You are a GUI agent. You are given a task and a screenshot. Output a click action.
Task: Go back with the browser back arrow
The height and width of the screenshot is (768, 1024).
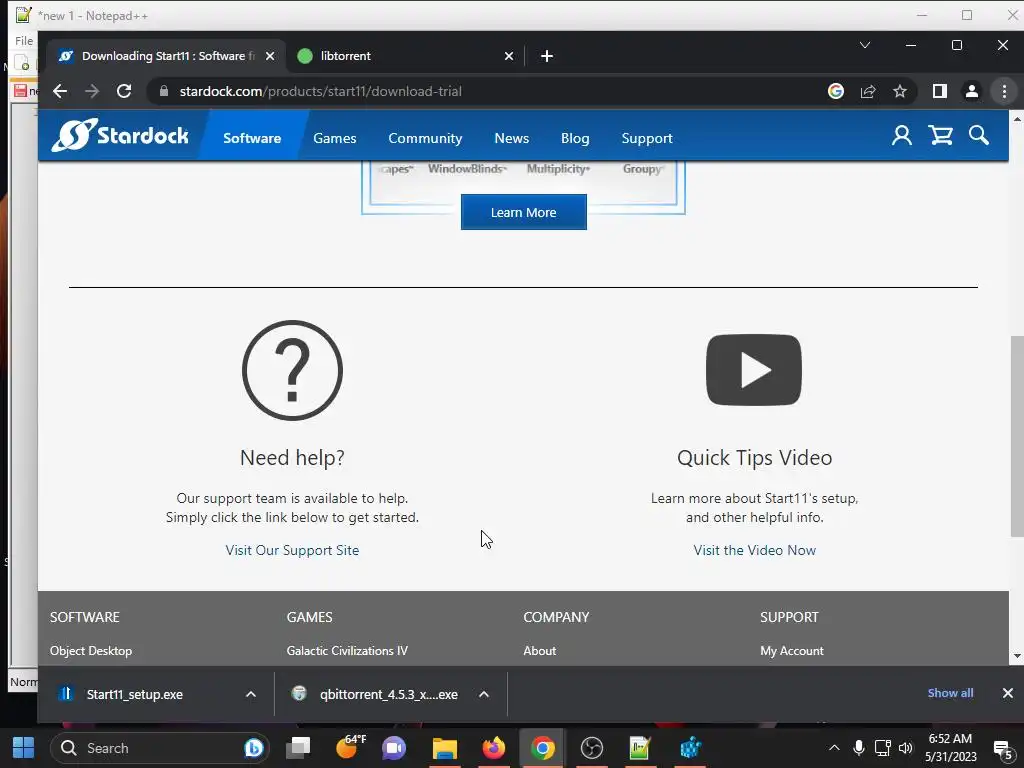point(60,91)
